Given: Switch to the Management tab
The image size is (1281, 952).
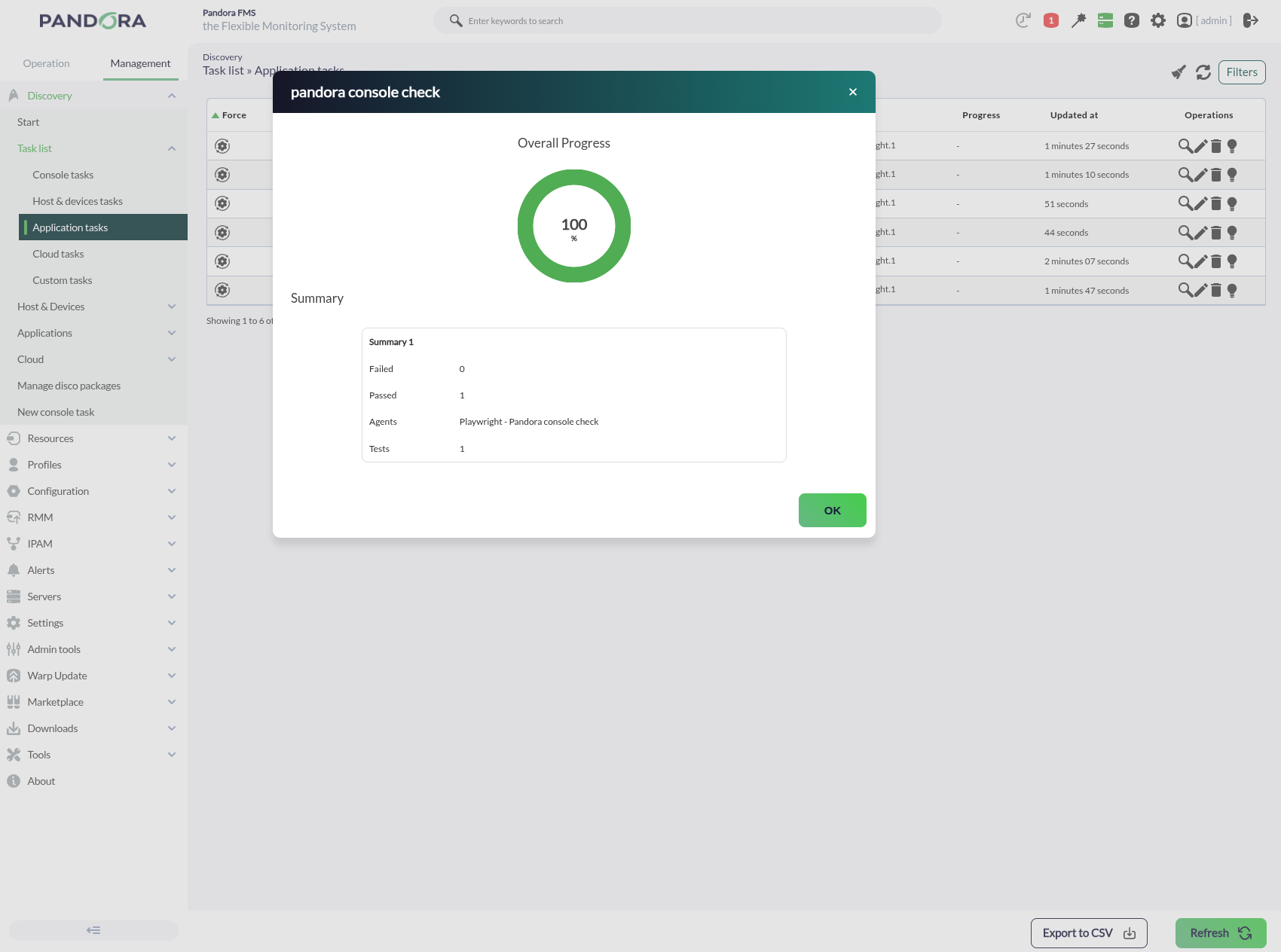Looking at the screenshot, I should (x=140, y=63).
